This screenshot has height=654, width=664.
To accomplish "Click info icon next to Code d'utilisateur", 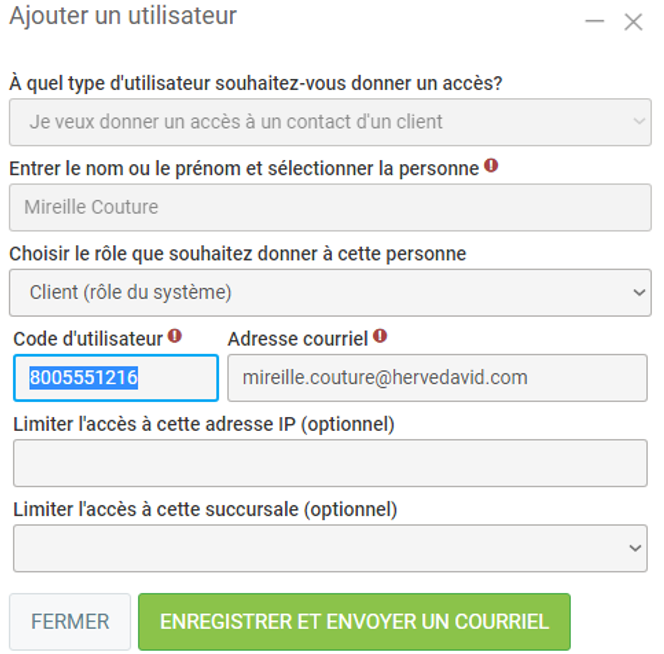I will pyautogui.click(x=175, y=336).
